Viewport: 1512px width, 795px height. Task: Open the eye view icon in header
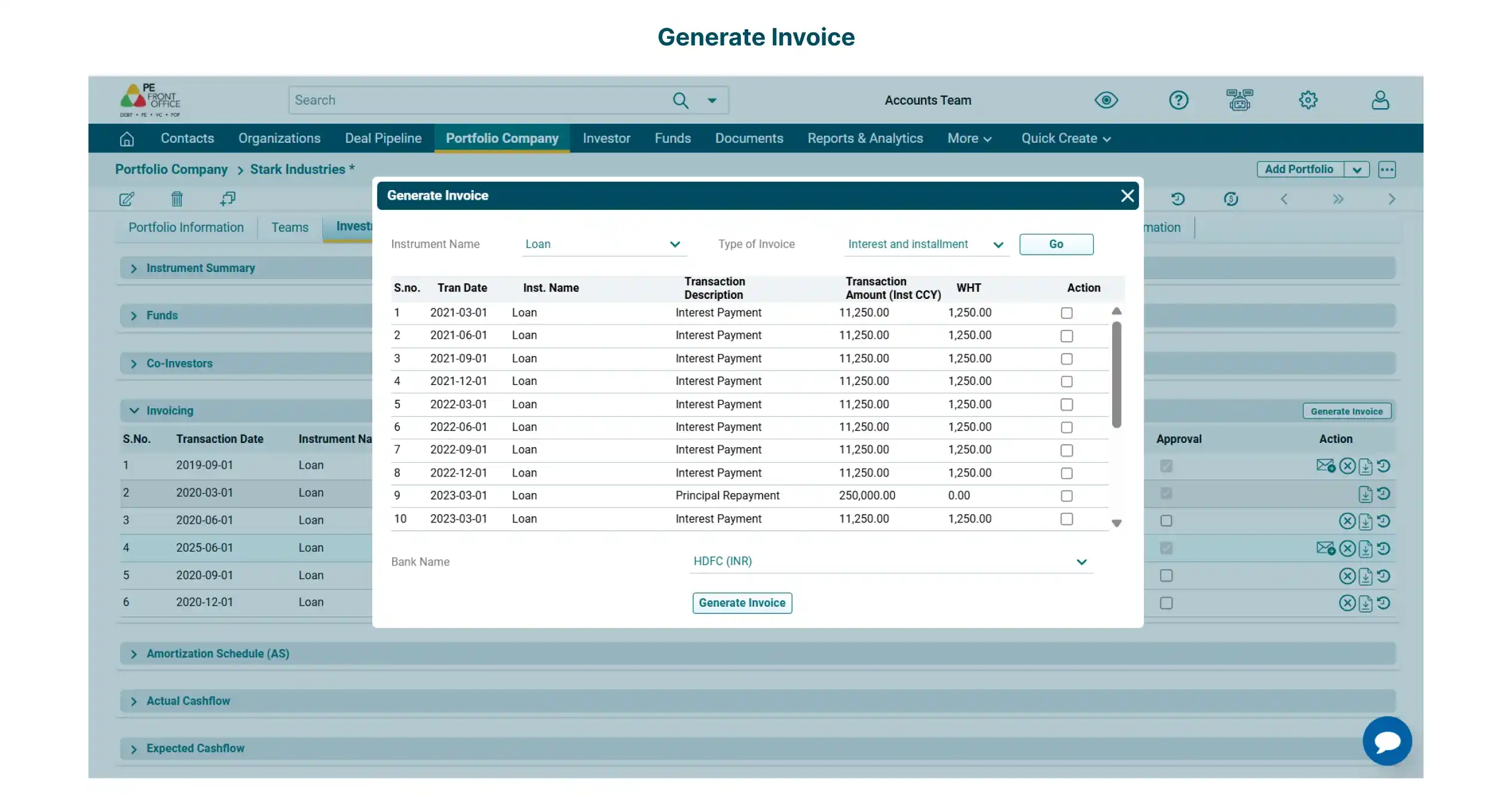[1106, 100]
